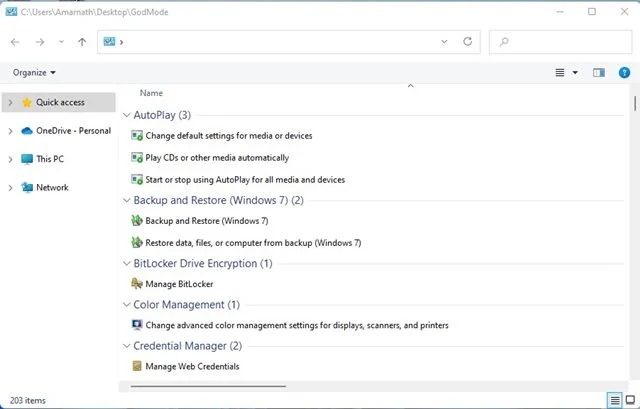Switch to details view in status bar
640x409 pixels.
click(x=615, y=400)
